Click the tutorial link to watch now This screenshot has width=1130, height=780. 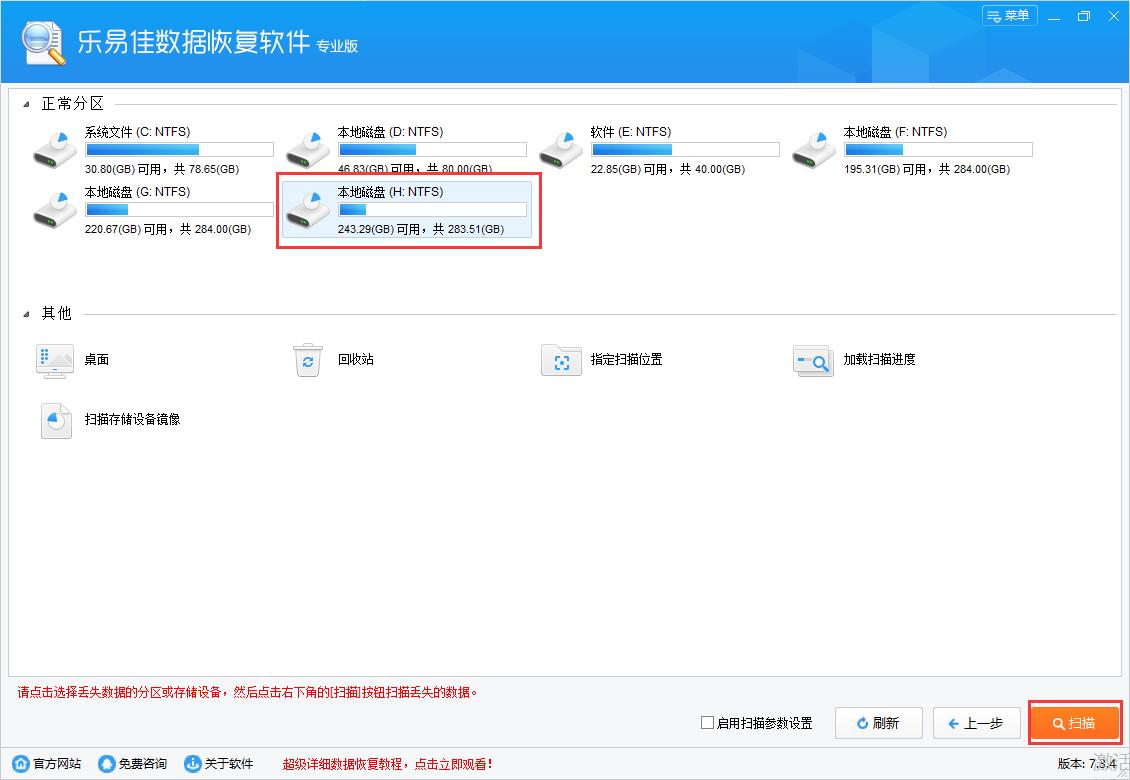[x=388, y=764]
